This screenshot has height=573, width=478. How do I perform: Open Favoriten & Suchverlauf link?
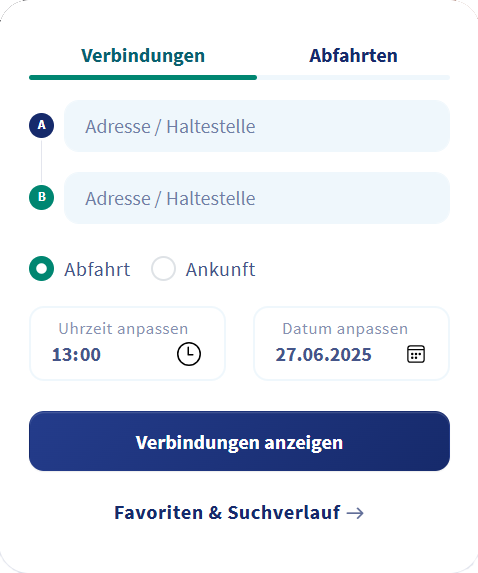(239, 512)
